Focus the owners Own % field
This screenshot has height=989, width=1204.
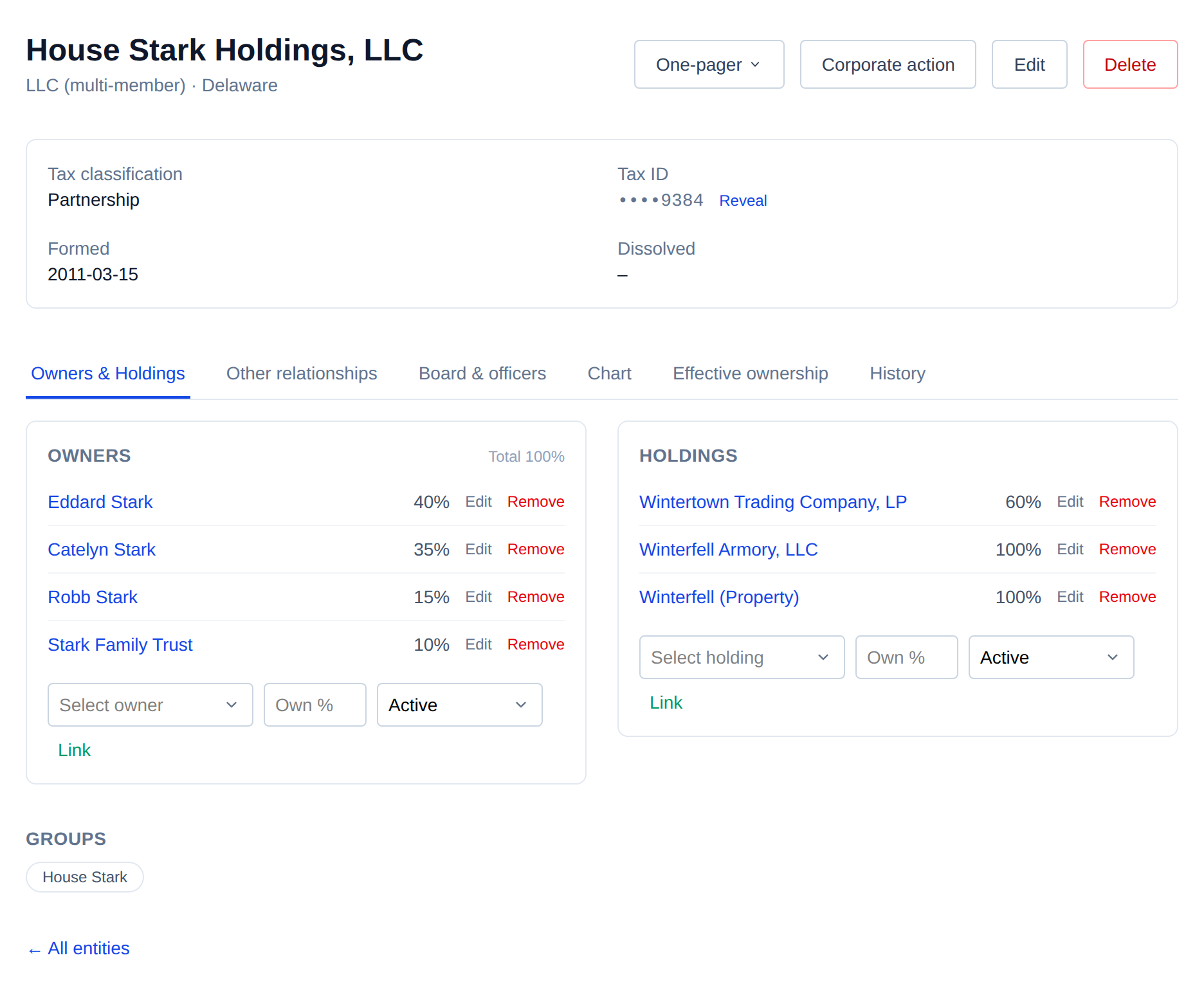(315, 705)
